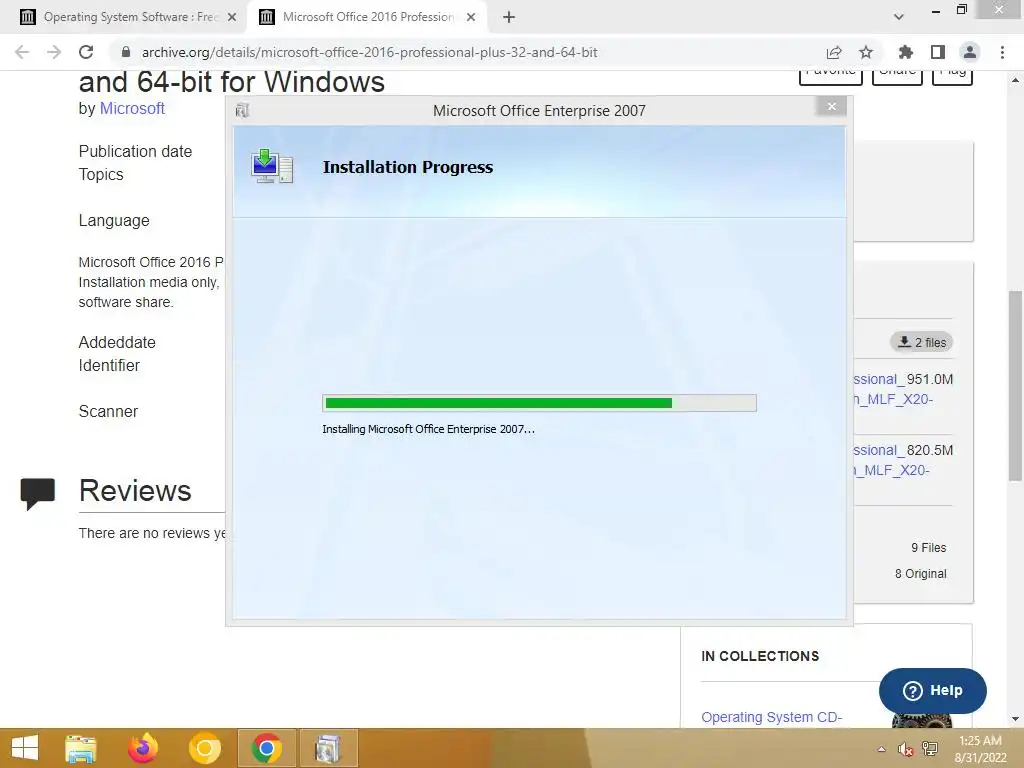The width and height of the screenshot is (1024, 768).
Task: Click the Topics label
Action: pyautogui.click(x=101, y=174)
